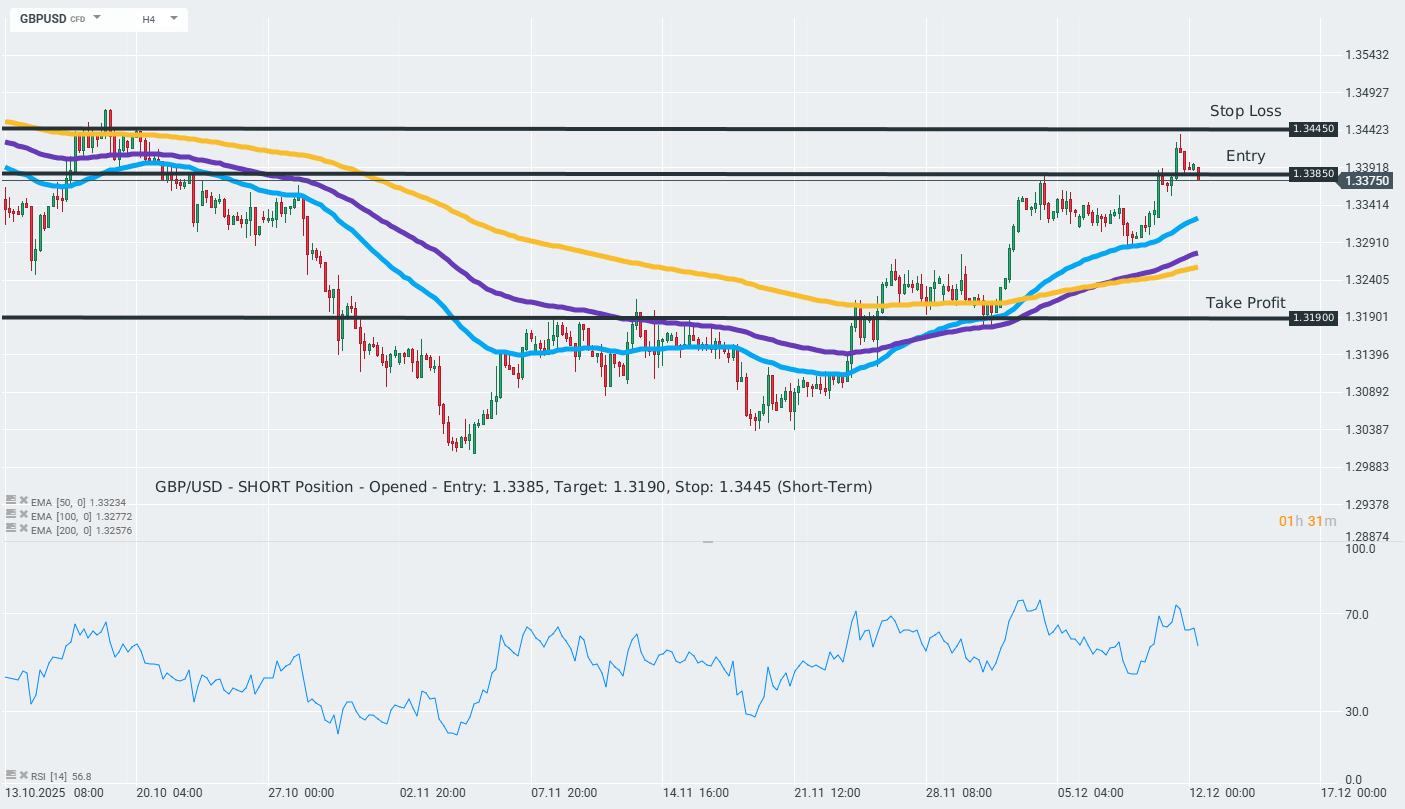Click the 12.12 00:00 time label
1405x809 pixels.
[1222, 792]
